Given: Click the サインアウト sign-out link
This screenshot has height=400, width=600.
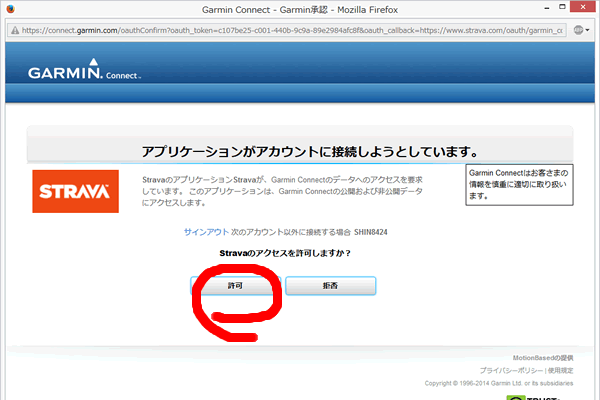Looking at the screenshot, I should point(206,232).
